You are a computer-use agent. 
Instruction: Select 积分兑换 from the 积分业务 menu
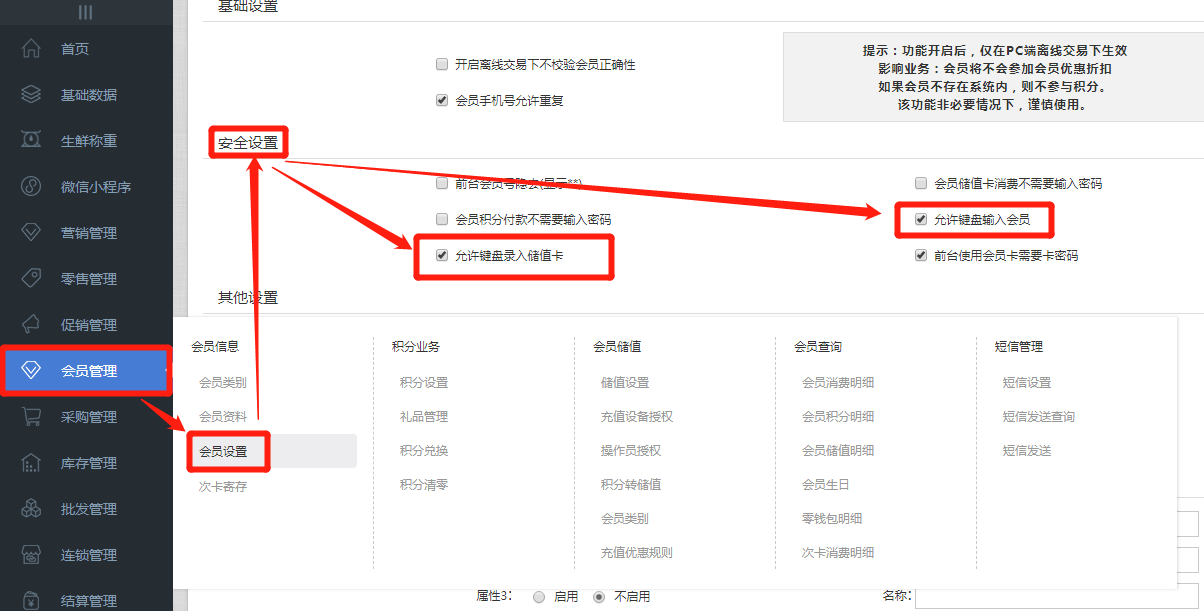click(x=424, y=449)
